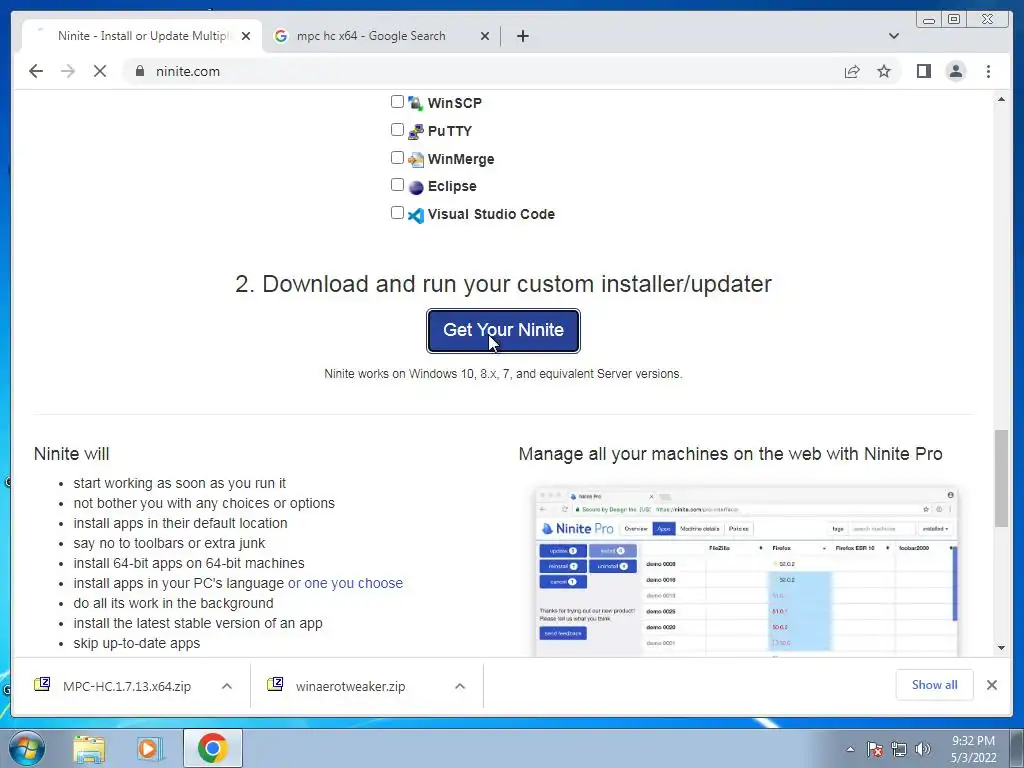1024x768 pixels.
Task: Tick the WinSCP checkbox
Action: (x=397, y=102)
